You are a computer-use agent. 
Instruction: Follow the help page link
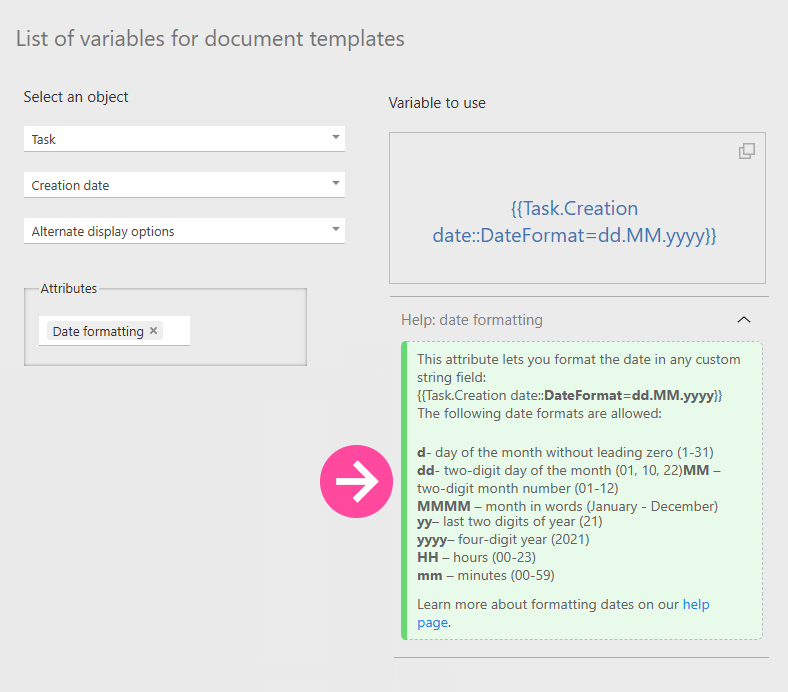(x=696, y=605)
